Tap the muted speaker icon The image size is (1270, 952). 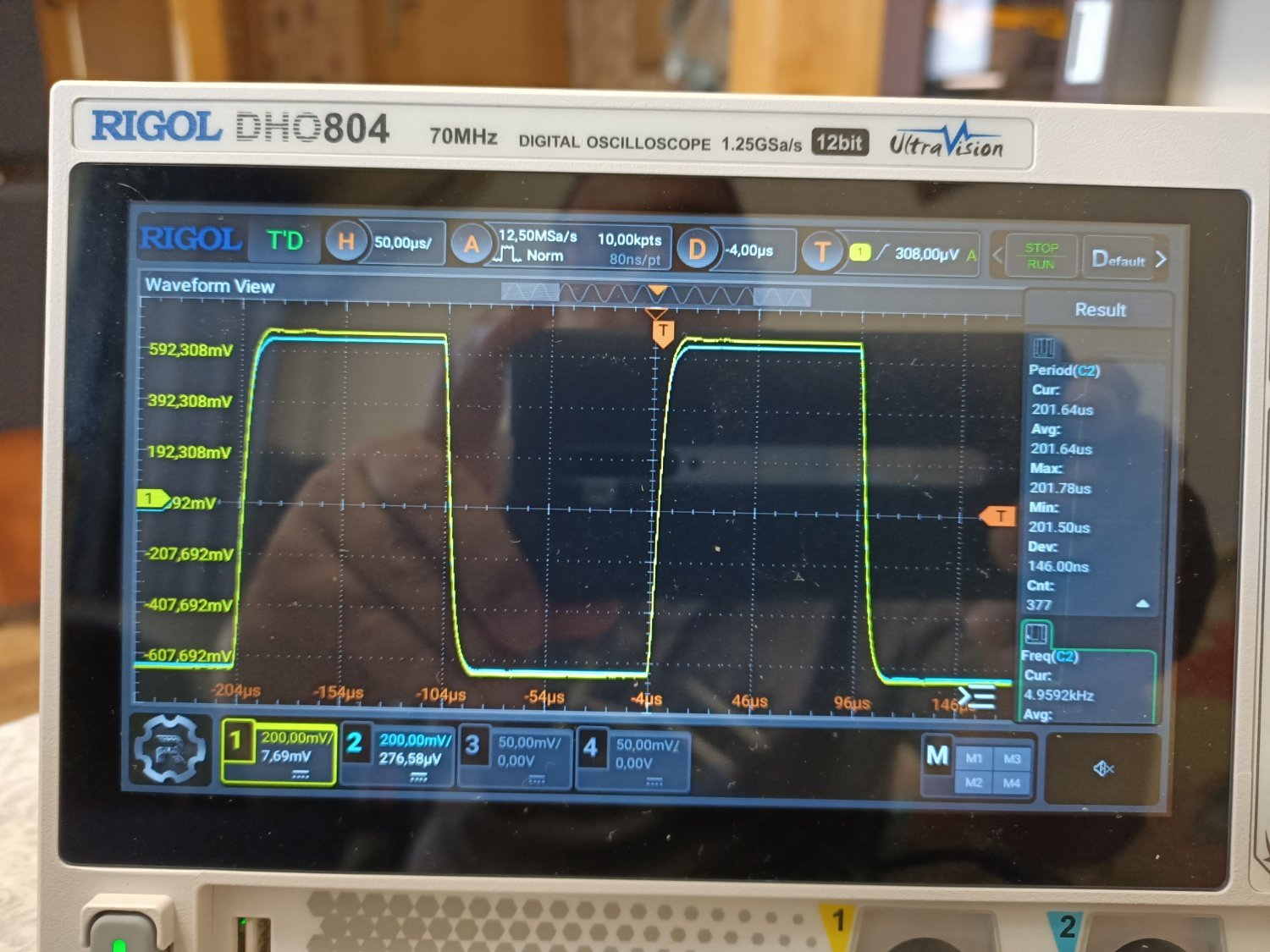(1103, 768)
